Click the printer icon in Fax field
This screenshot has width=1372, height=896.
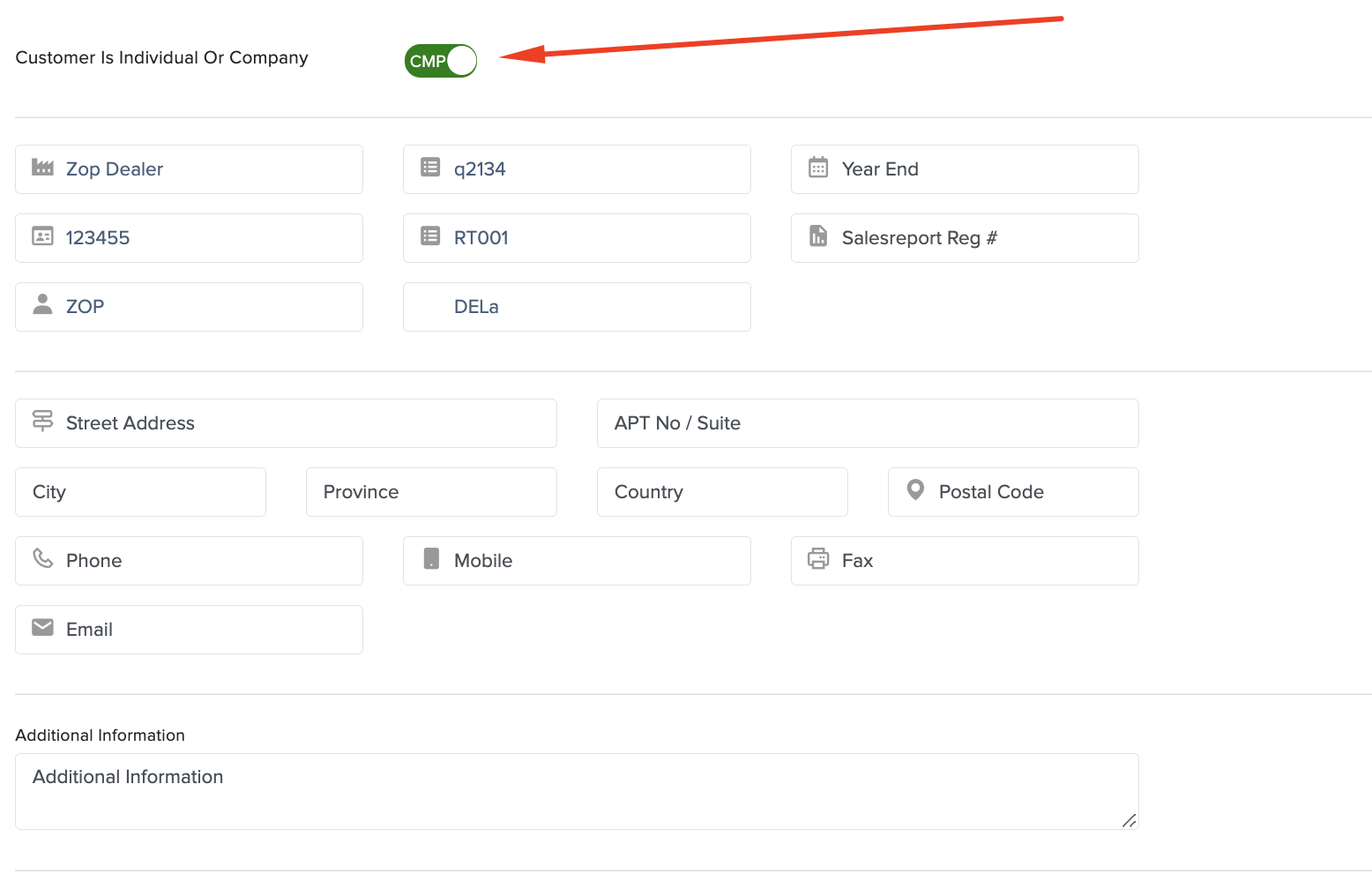click(x=818, y=558)
